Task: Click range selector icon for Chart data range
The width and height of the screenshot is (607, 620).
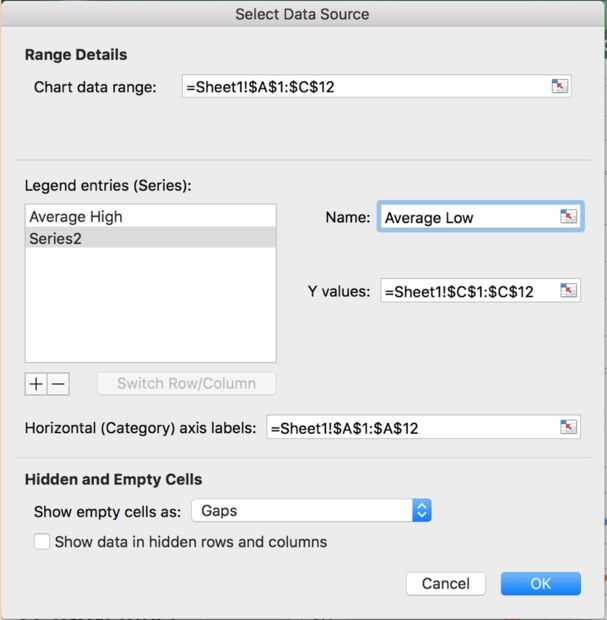Action: [x=559, y=87]
